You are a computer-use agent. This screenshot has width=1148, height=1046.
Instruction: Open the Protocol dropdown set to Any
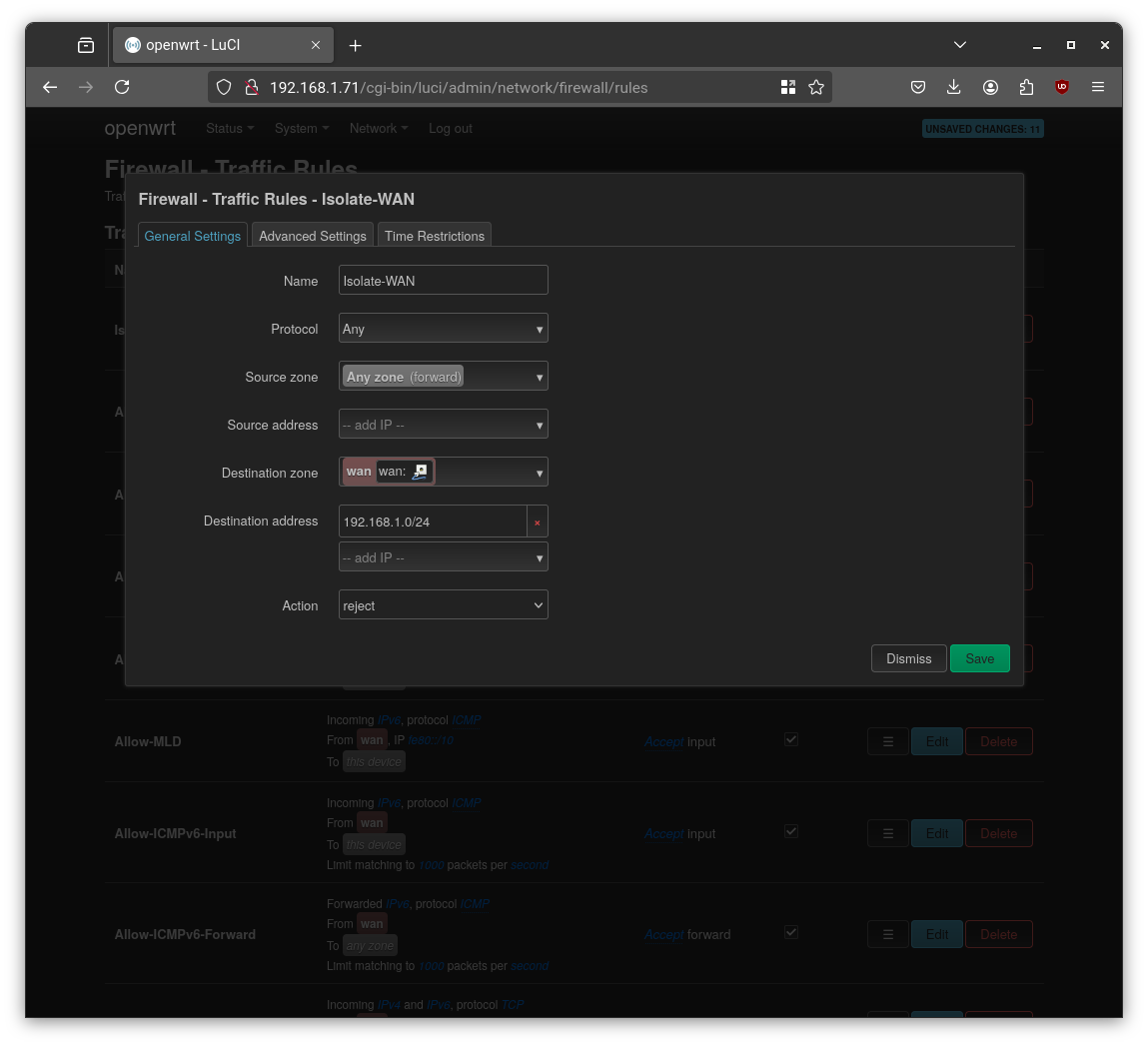tap(443, 328)
